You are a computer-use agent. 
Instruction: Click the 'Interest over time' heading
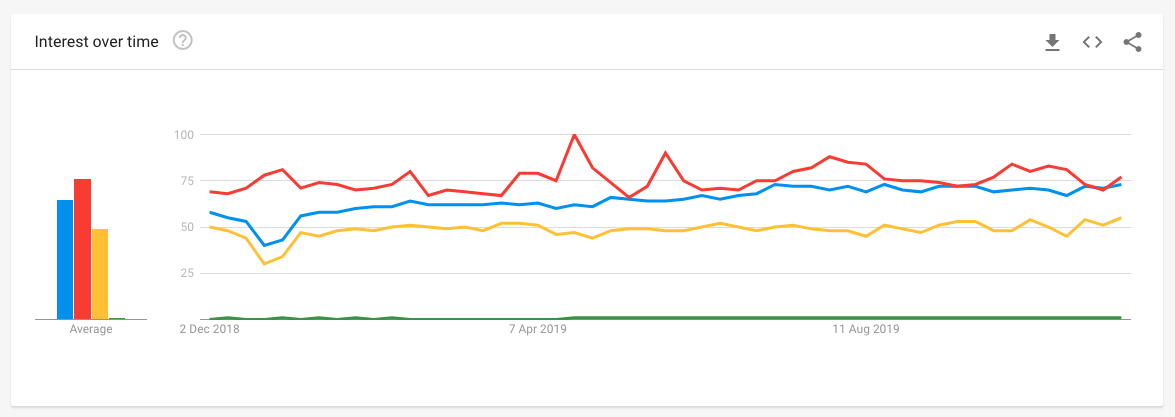point(96,42)
